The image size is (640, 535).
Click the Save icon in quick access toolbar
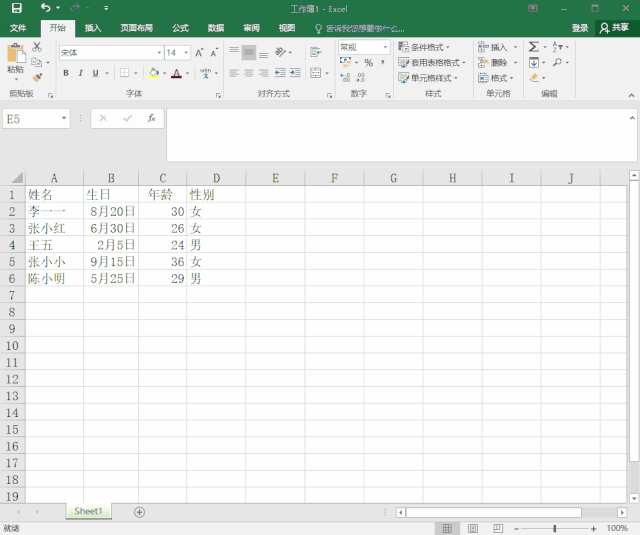coord(16,8)
